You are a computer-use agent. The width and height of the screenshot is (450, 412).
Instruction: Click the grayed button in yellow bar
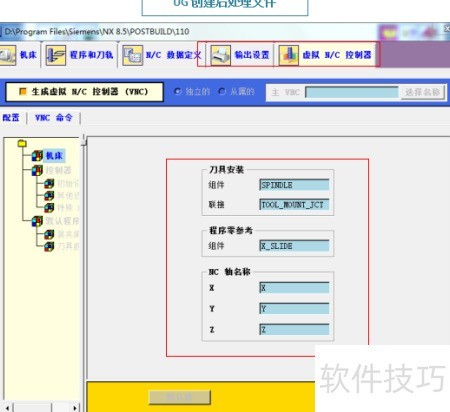click(x=180, y=397)
